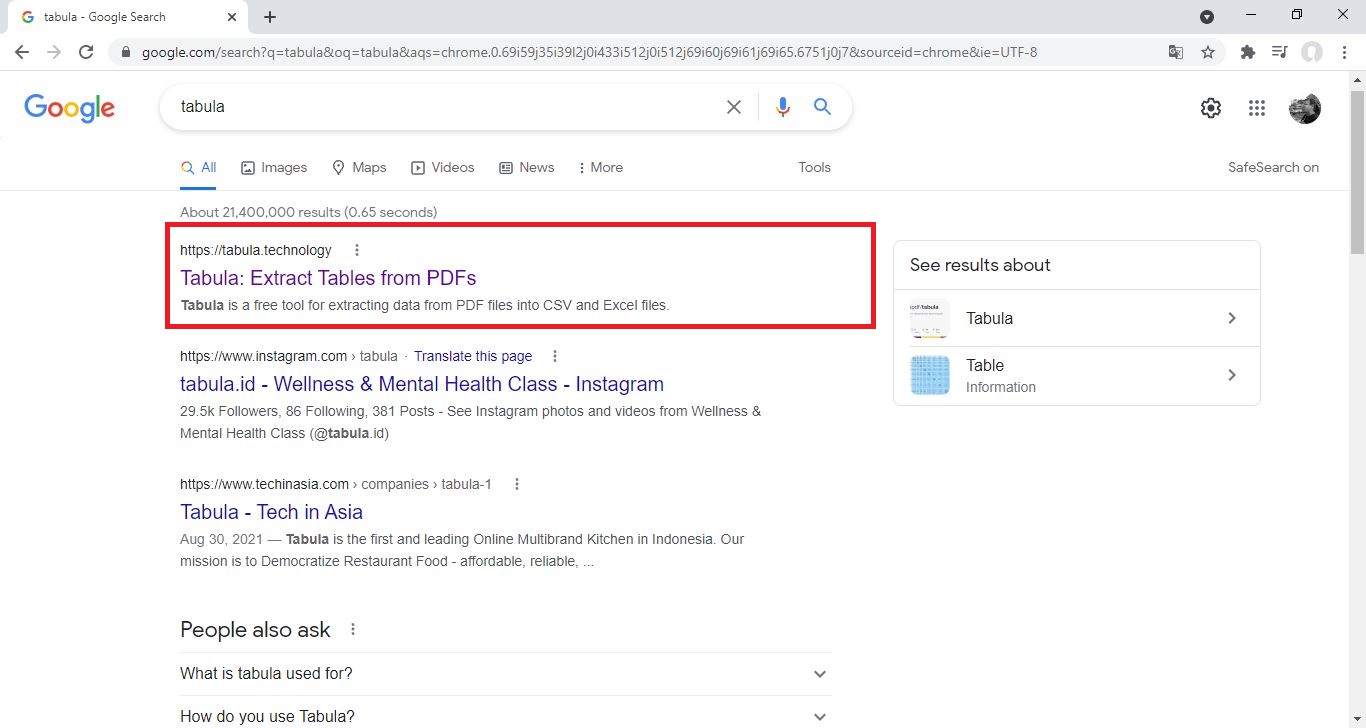This screenshot has width=1366, height=728.
Task: Open the Google account picture
Action: 1305,108
